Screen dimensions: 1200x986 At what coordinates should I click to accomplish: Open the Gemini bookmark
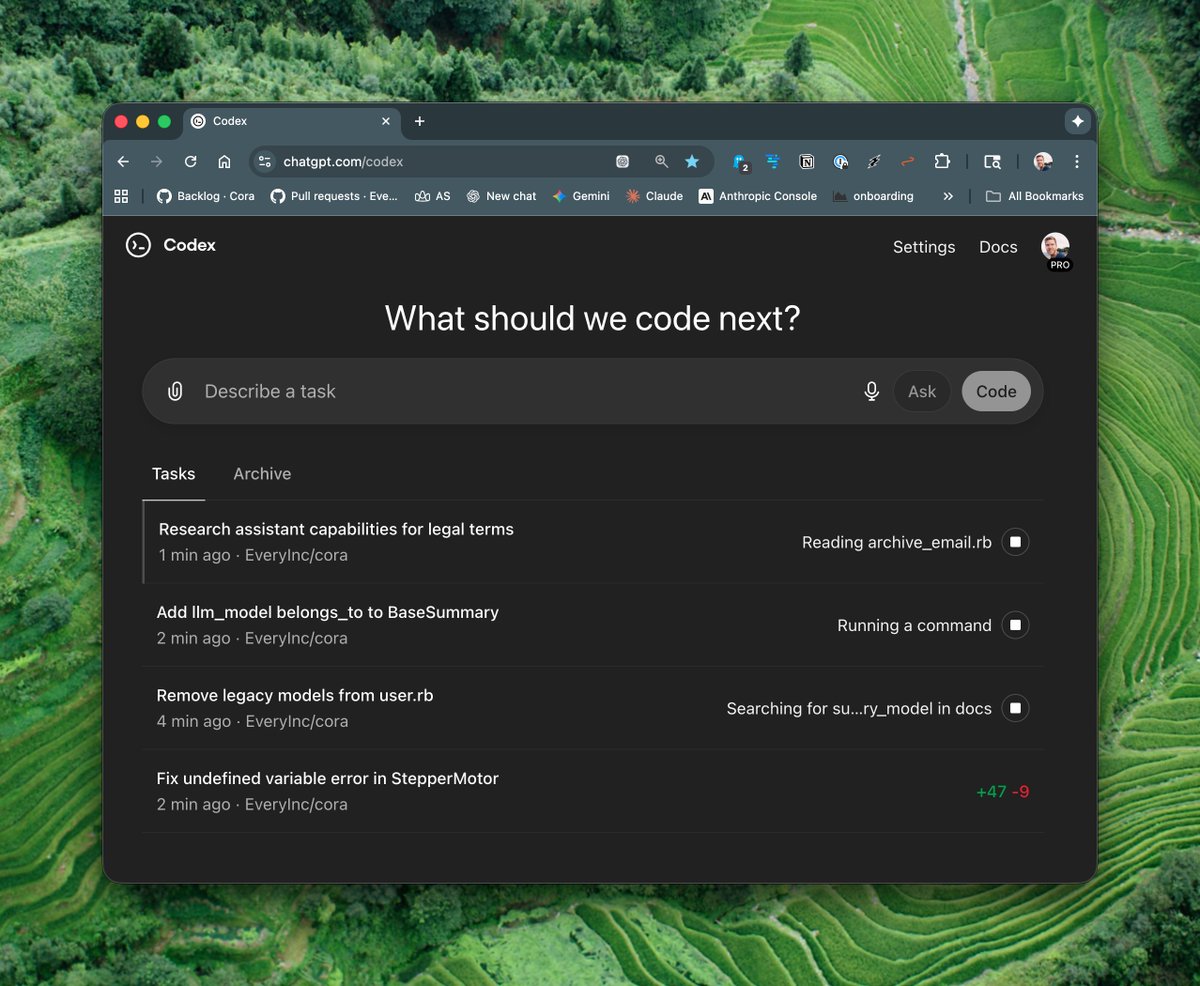581,196
